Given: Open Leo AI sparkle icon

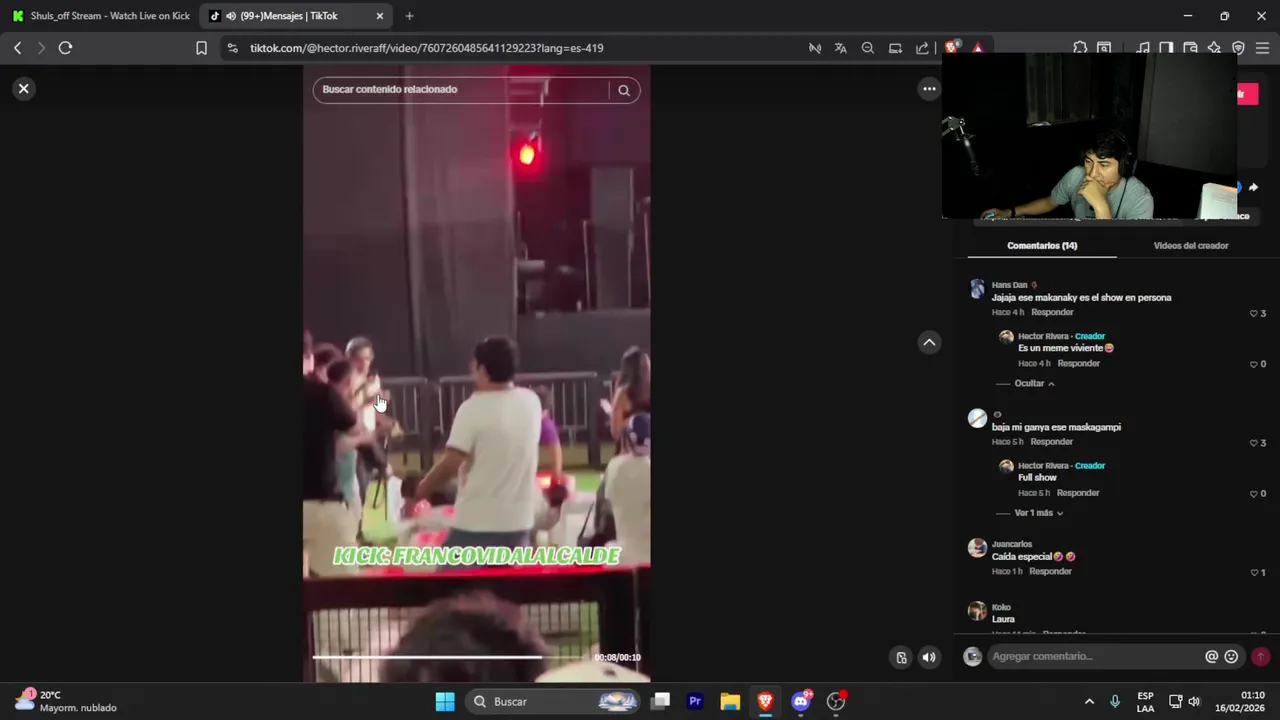Looking at the screenshot, I should pyautogui.click(x=1214, y=48).
